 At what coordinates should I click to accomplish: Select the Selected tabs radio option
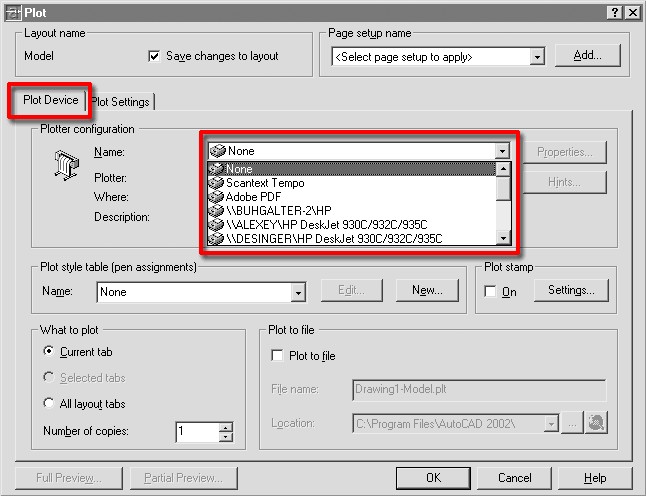pyautogui.click(x=49, y=377)
